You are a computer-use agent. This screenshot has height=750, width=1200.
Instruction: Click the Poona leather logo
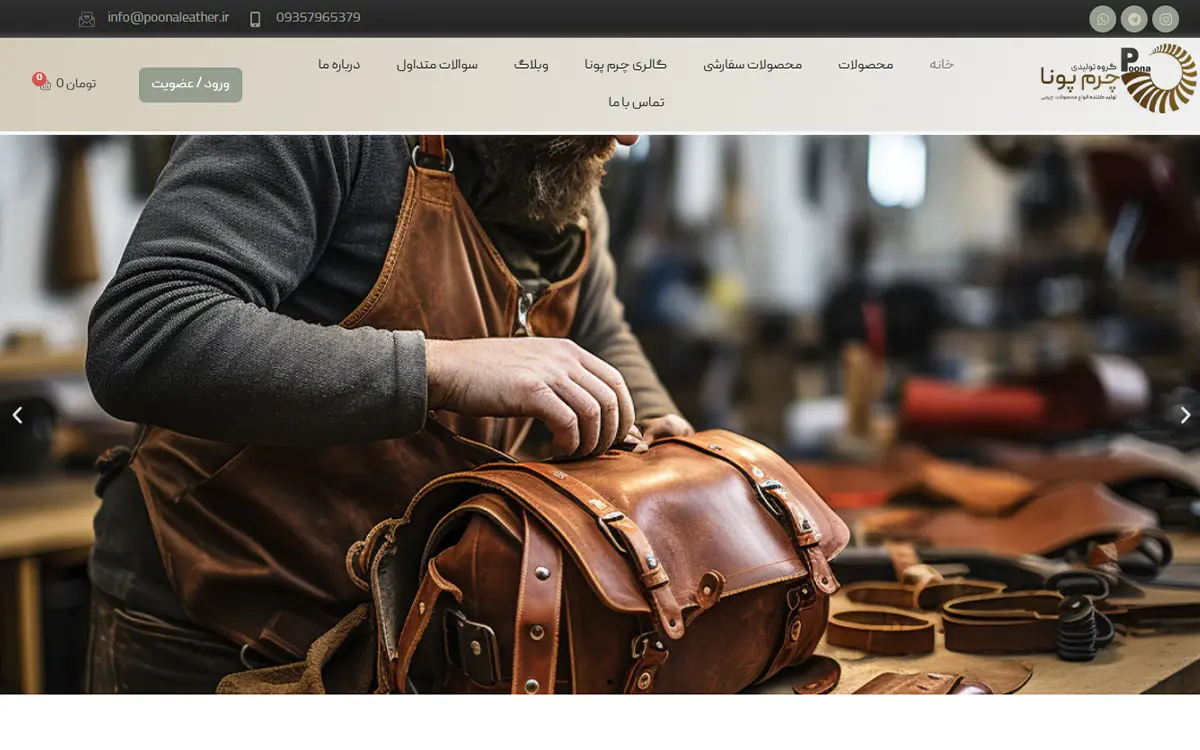[1118, 78]
